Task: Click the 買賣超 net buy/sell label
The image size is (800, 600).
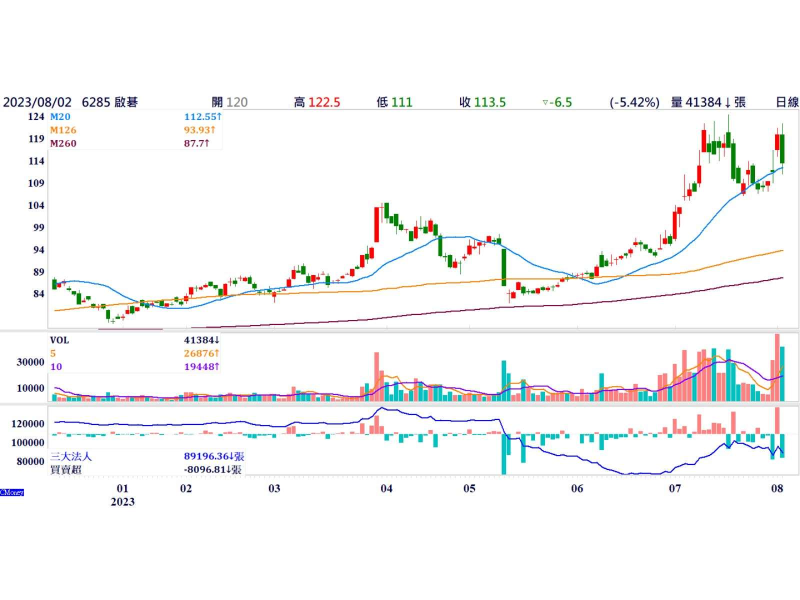Action: [71, 469]
